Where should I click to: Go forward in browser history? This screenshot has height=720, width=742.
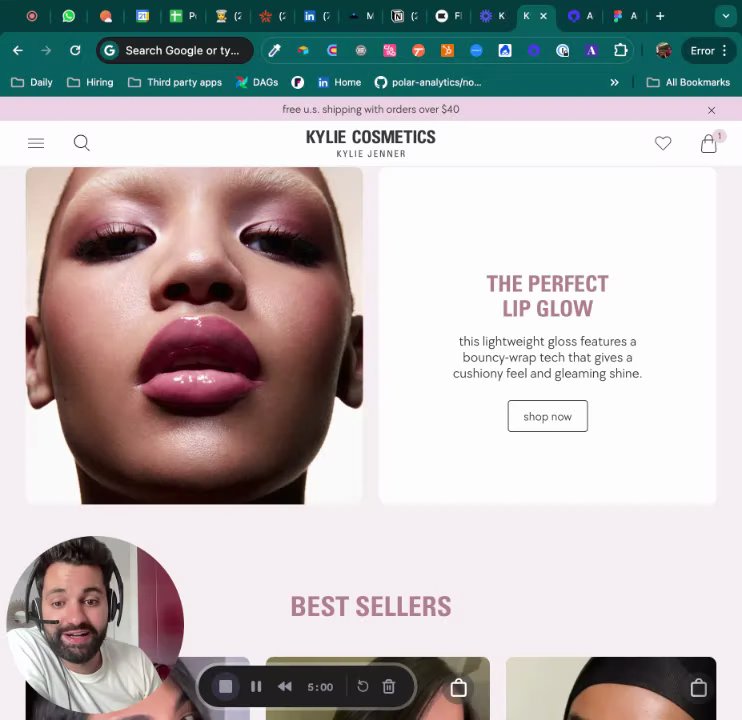[46, 50]
